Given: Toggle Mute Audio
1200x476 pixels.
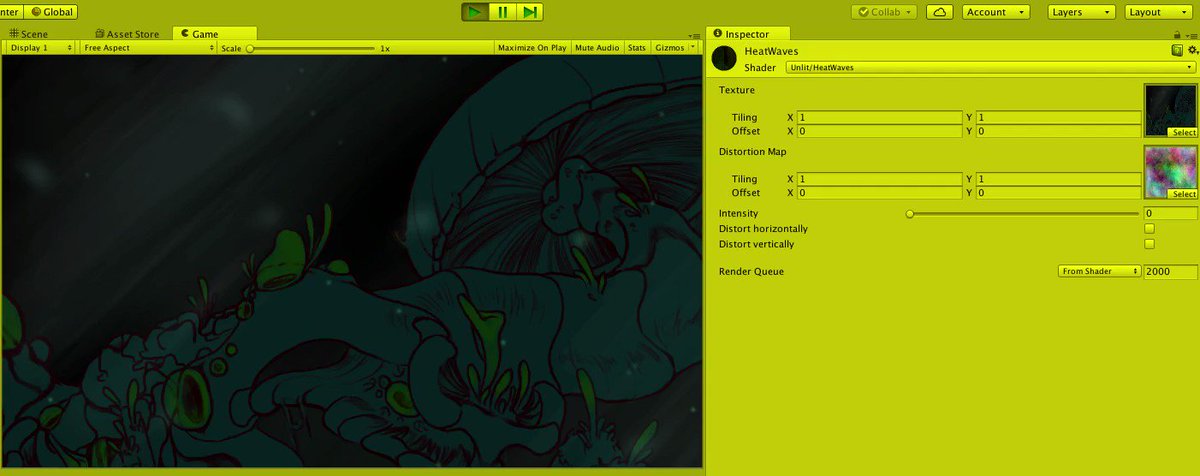Looking at the screenshot, I should (x=597, y=47).
